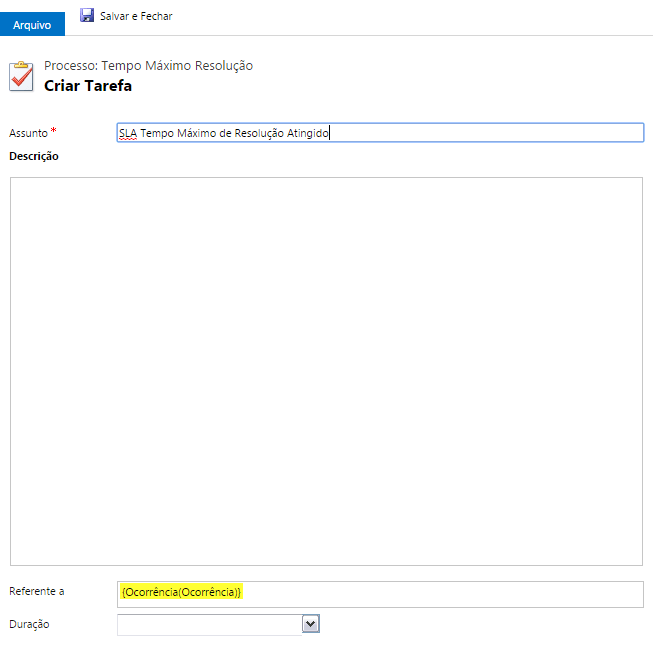This screenshot has width=653, height=647.
Task: Expand the Duração dropdown arrow
Action: pos(310,624)
